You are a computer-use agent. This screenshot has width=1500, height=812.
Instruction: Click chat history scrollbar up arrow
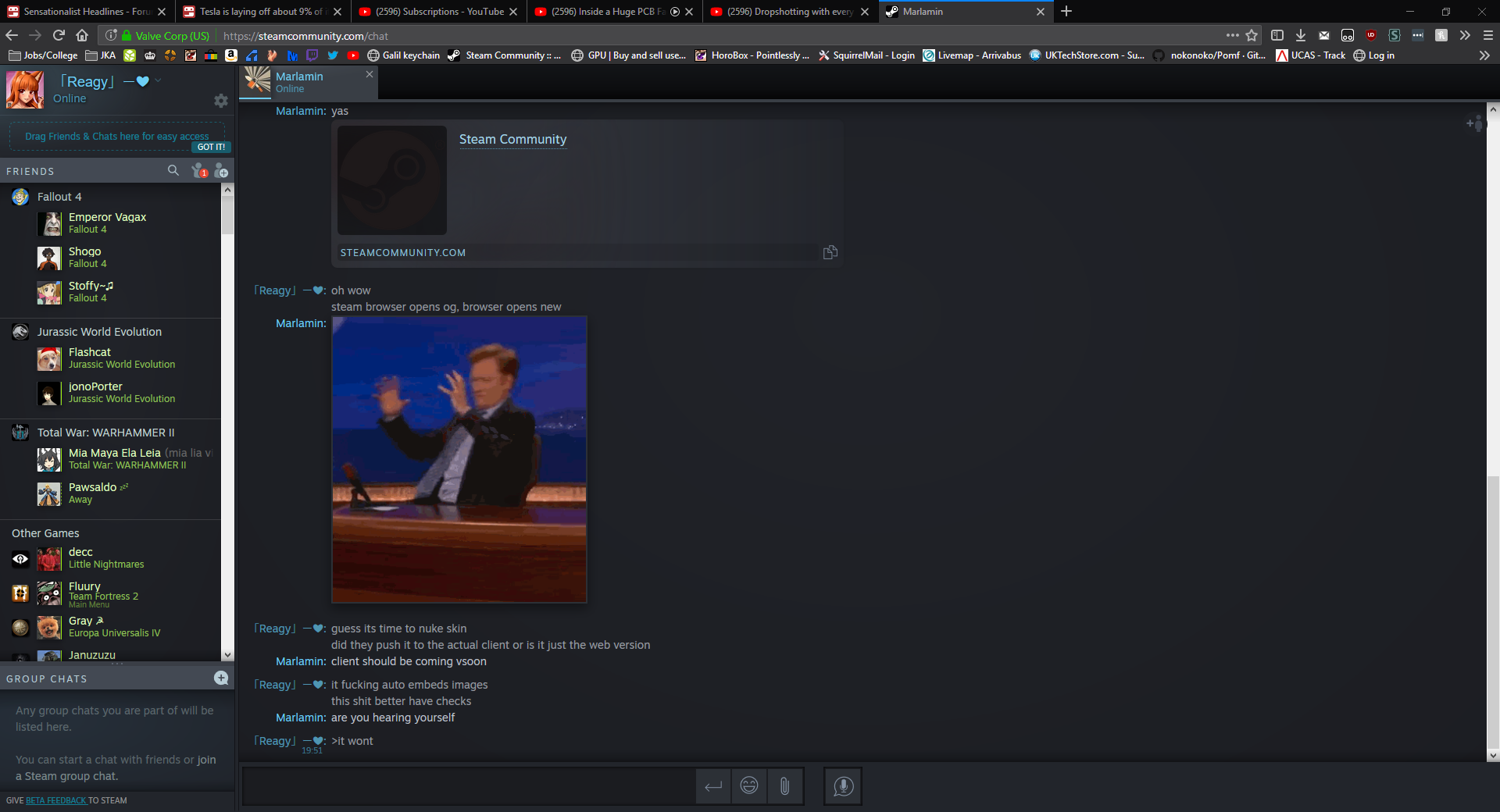click(1493, 110)
